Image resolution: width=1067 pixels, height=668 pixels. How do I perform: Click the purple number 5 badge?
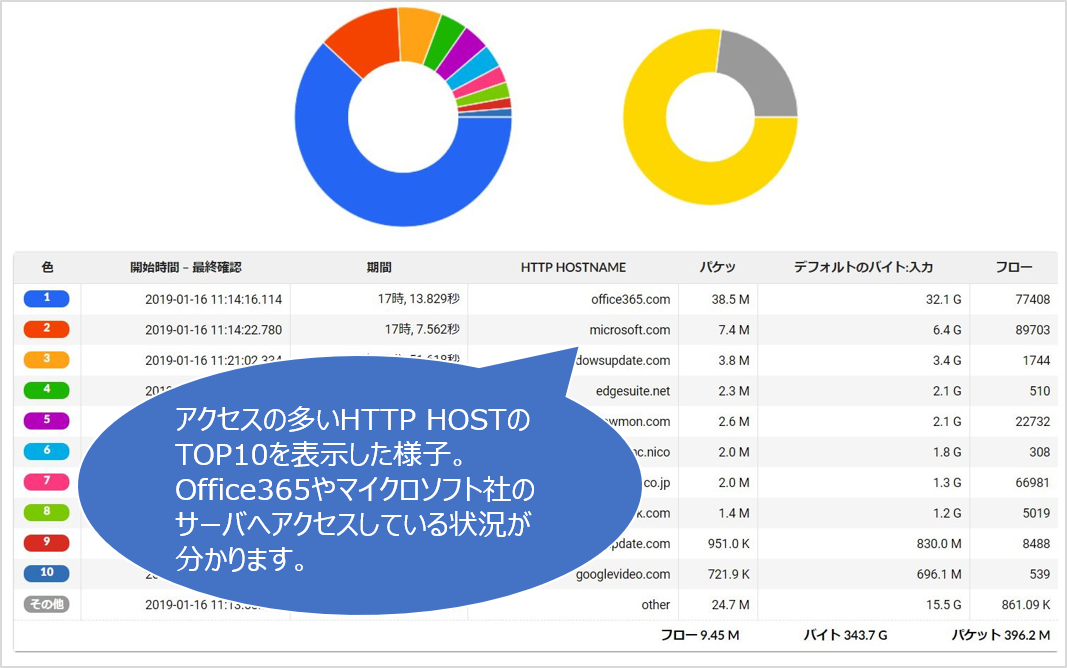[x=46, y=421]
